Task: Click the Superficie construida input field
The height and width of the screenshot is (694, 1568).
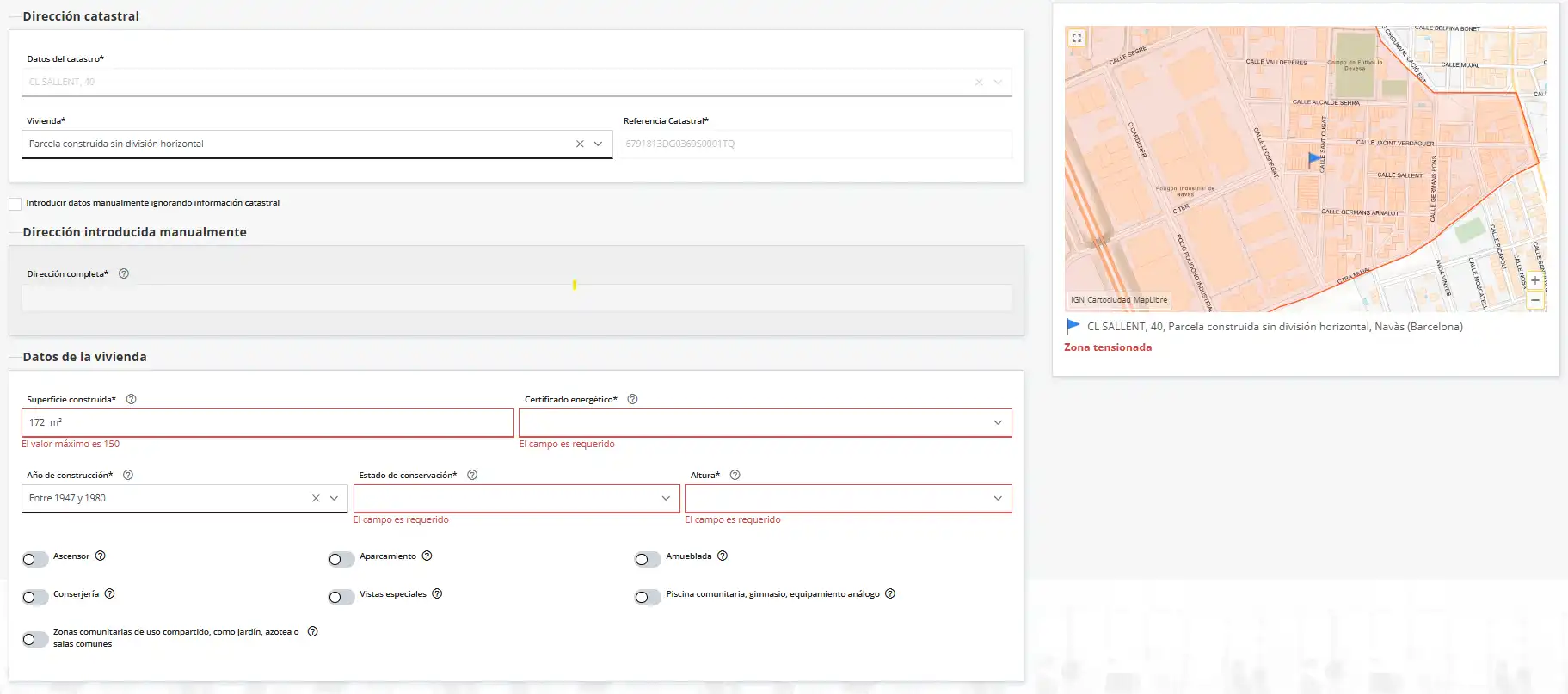Action: coord(267,423)
